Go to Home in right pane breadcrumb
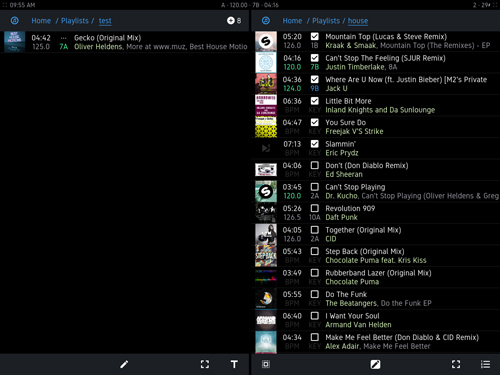The height and width of the screenshot is (375, 500). (292, 21)
